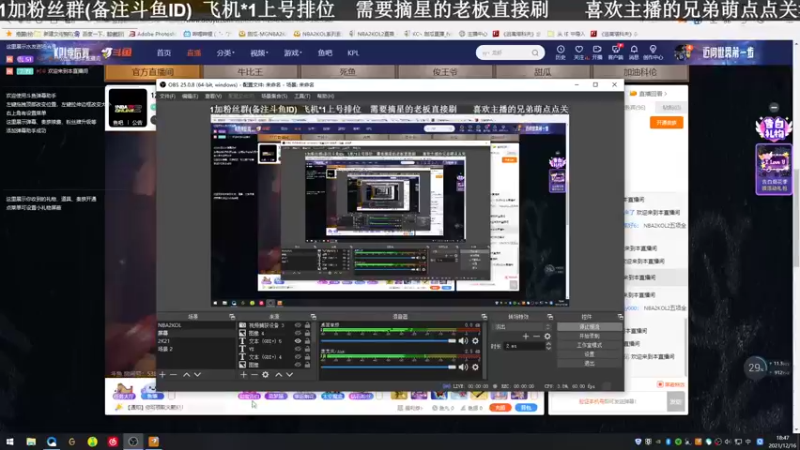
Task: Toggle visibility of 视频捕获设备 3 source
Action: [x=298, y=325]
